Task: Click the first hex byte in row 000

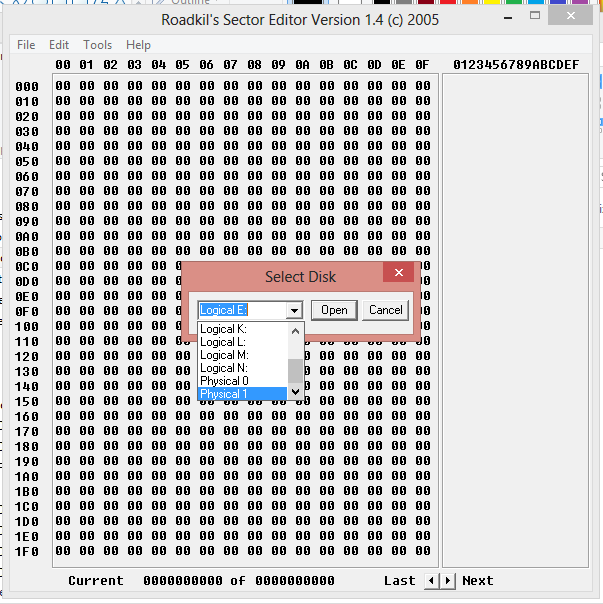Action: 63,86
